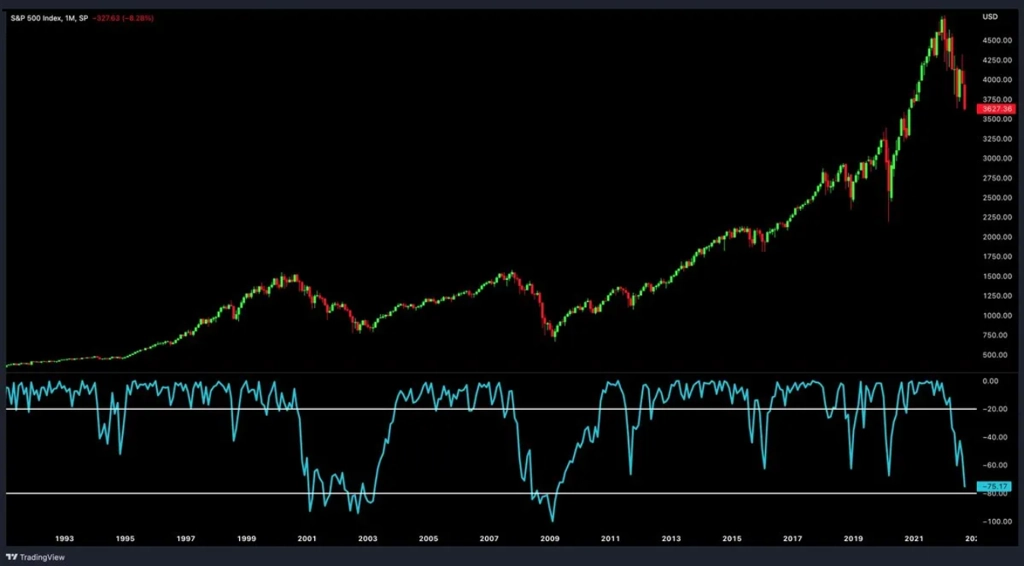
Task: Click the 1997 year on time axis
Action: pos(185,539)
